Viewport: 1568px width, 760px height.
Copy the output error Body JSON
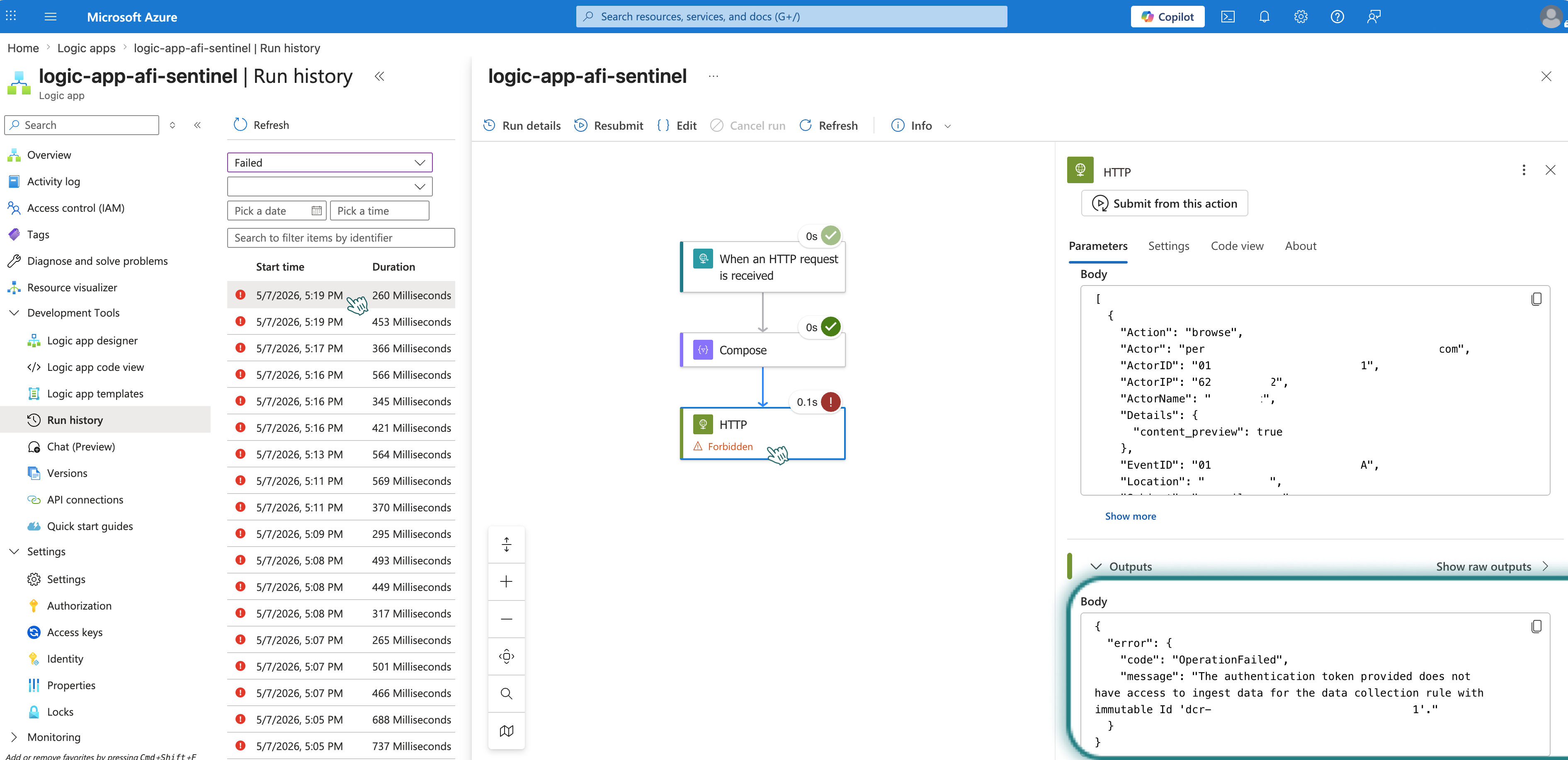click(x=1536, y=626)
